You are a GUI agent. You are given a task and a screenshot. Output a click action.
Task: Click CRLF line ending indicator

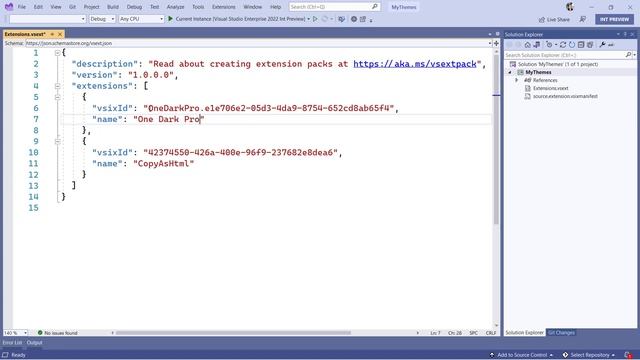(x=491, y=333)
